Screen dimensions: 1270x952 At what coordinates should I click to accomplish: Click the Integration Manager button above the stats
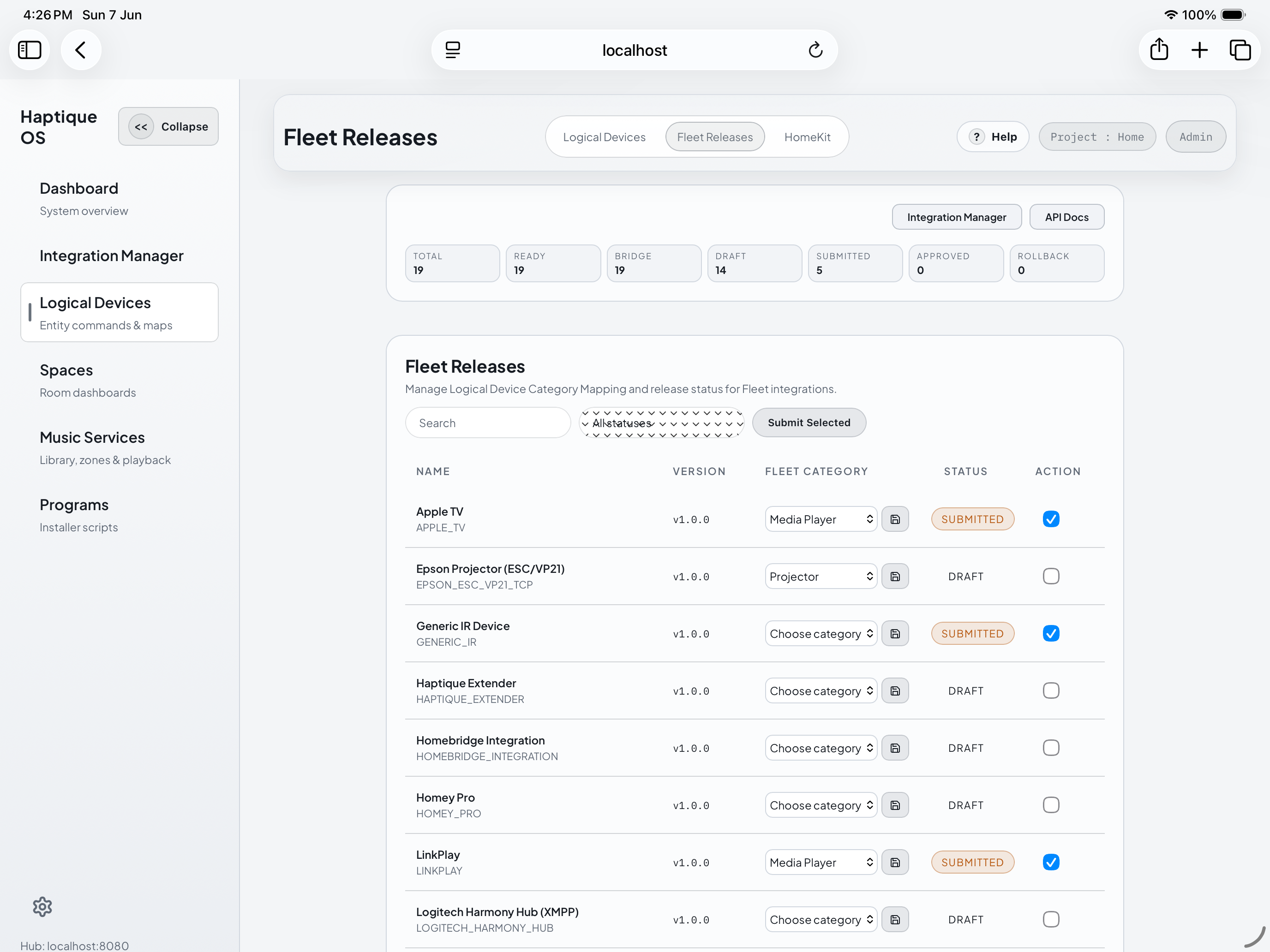(957, 218)
